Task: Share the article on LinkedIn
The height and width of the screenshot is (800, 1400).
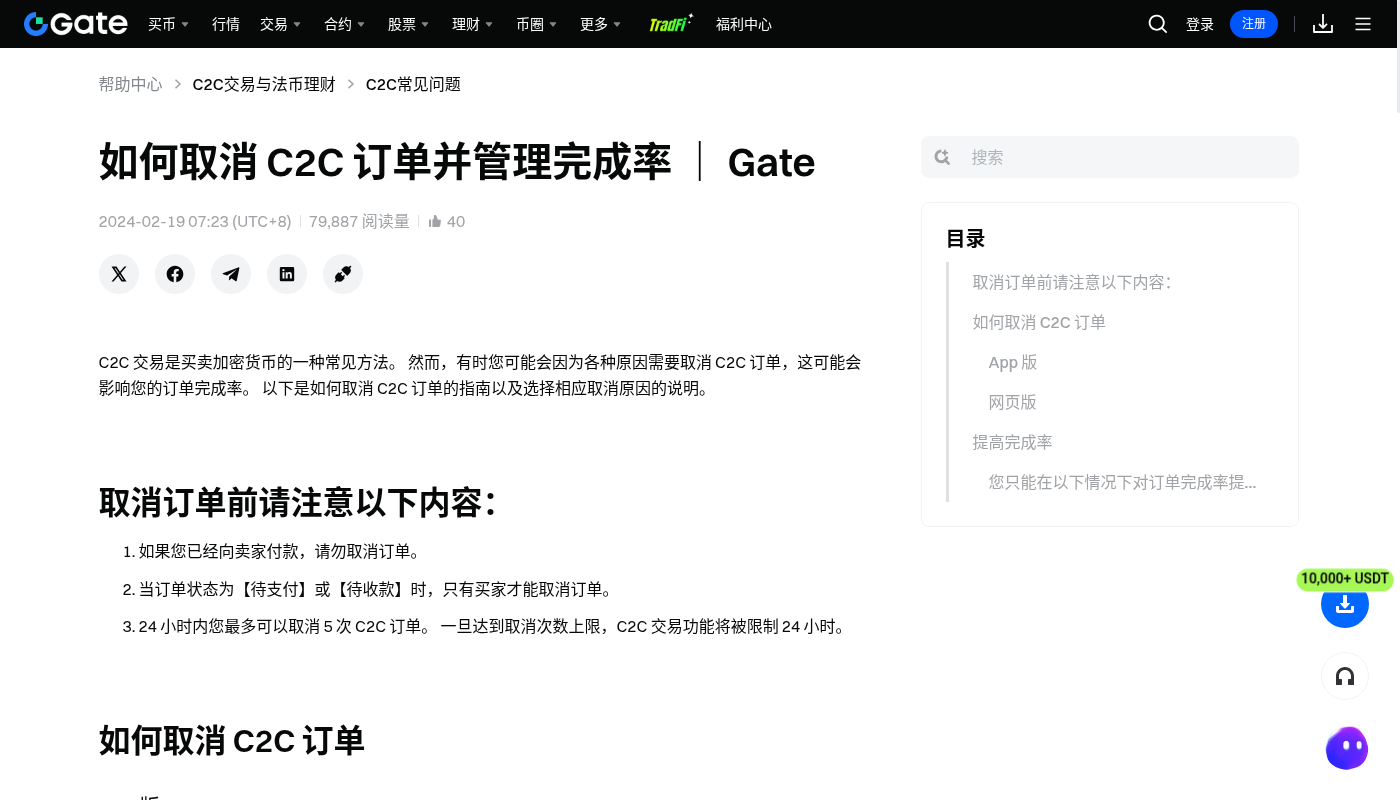Action: (287, 274)
